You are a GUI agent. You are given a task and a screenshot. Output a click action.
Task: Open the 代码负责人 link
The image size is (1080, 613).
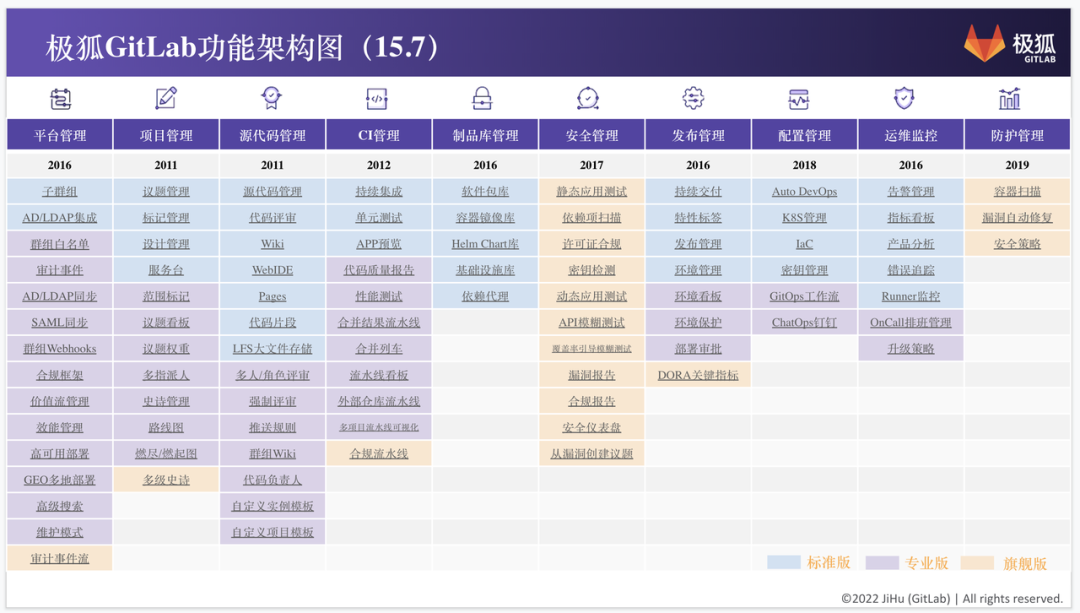click(273, 479)
